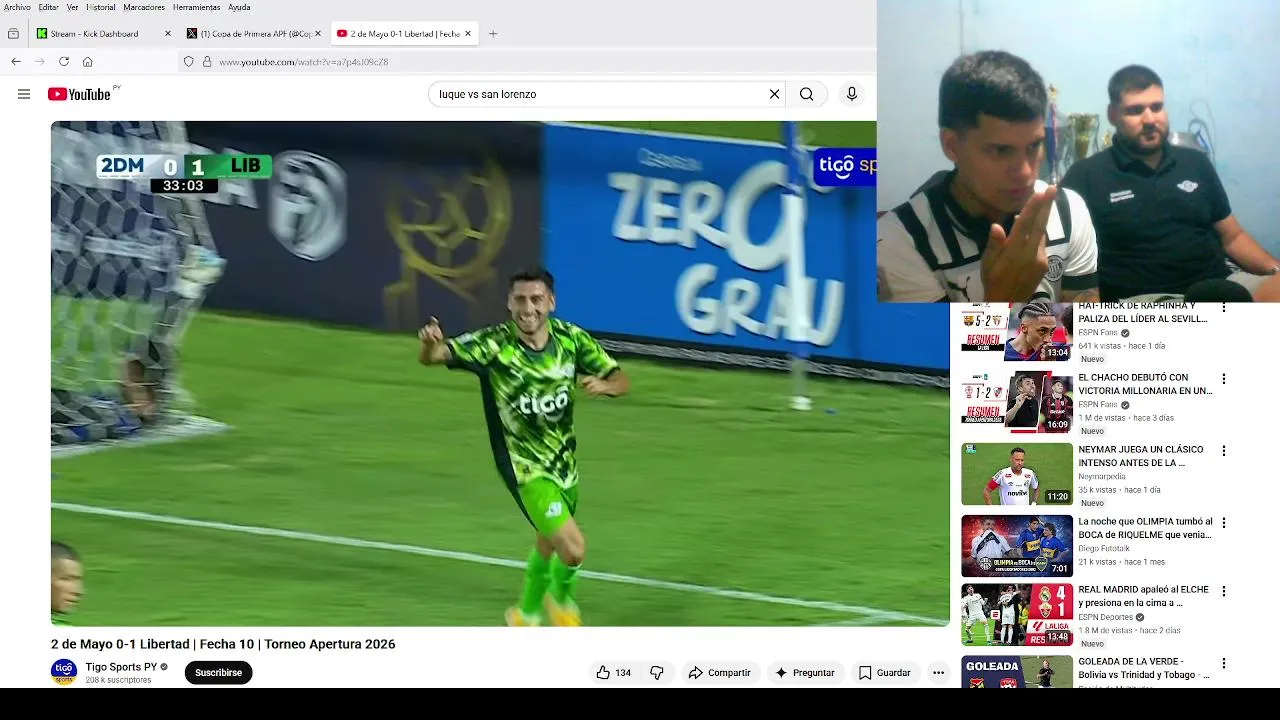The image size is (1280, 720).
Task: Open Tigo Sports PY channel avatar
Action: click(x=64, y=672)
